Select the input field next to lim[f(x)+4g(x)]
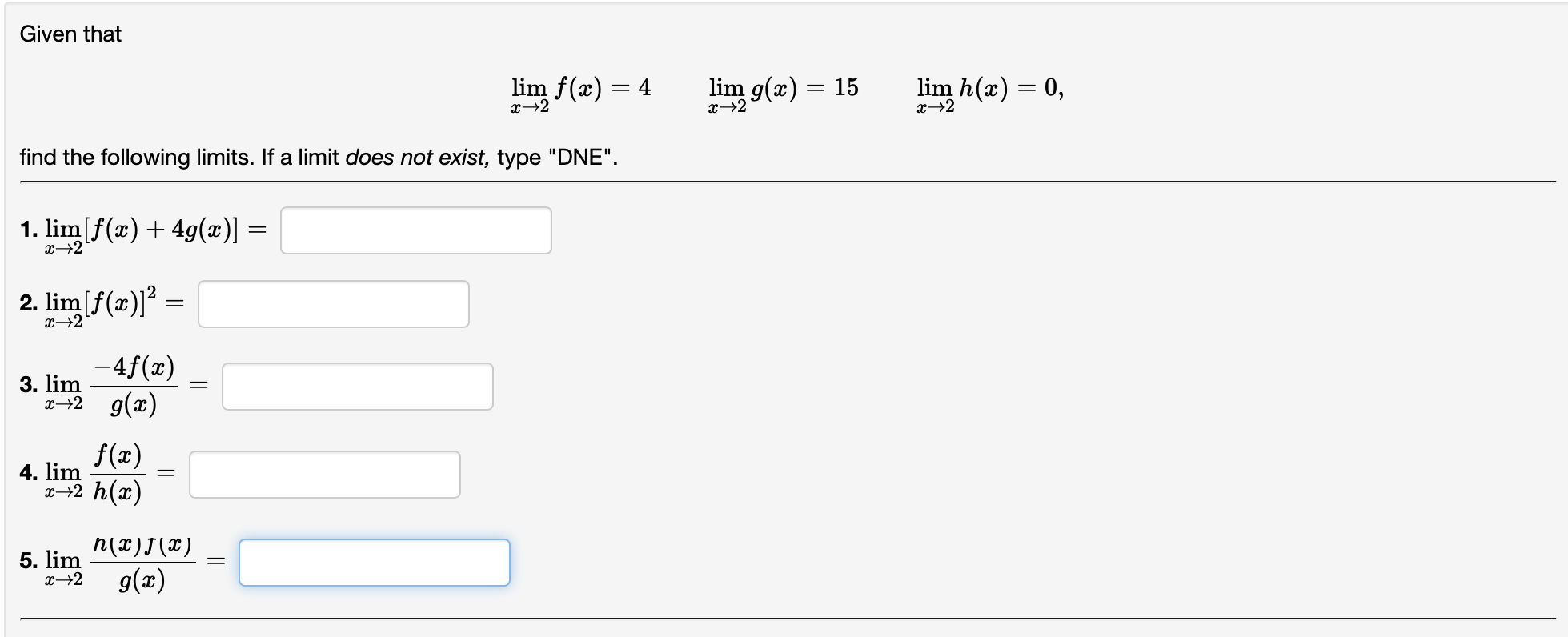1568x637 pixels. coord(415,230)
